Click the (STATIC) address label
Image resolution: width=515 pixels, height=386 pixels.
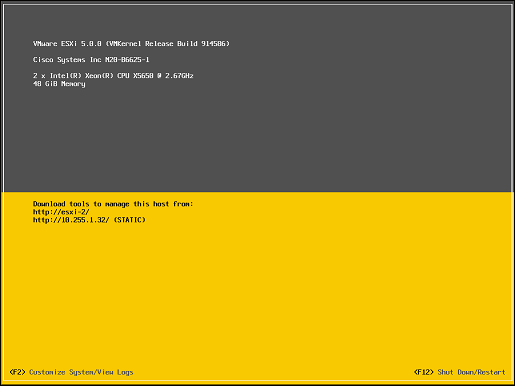coord(130,220)
